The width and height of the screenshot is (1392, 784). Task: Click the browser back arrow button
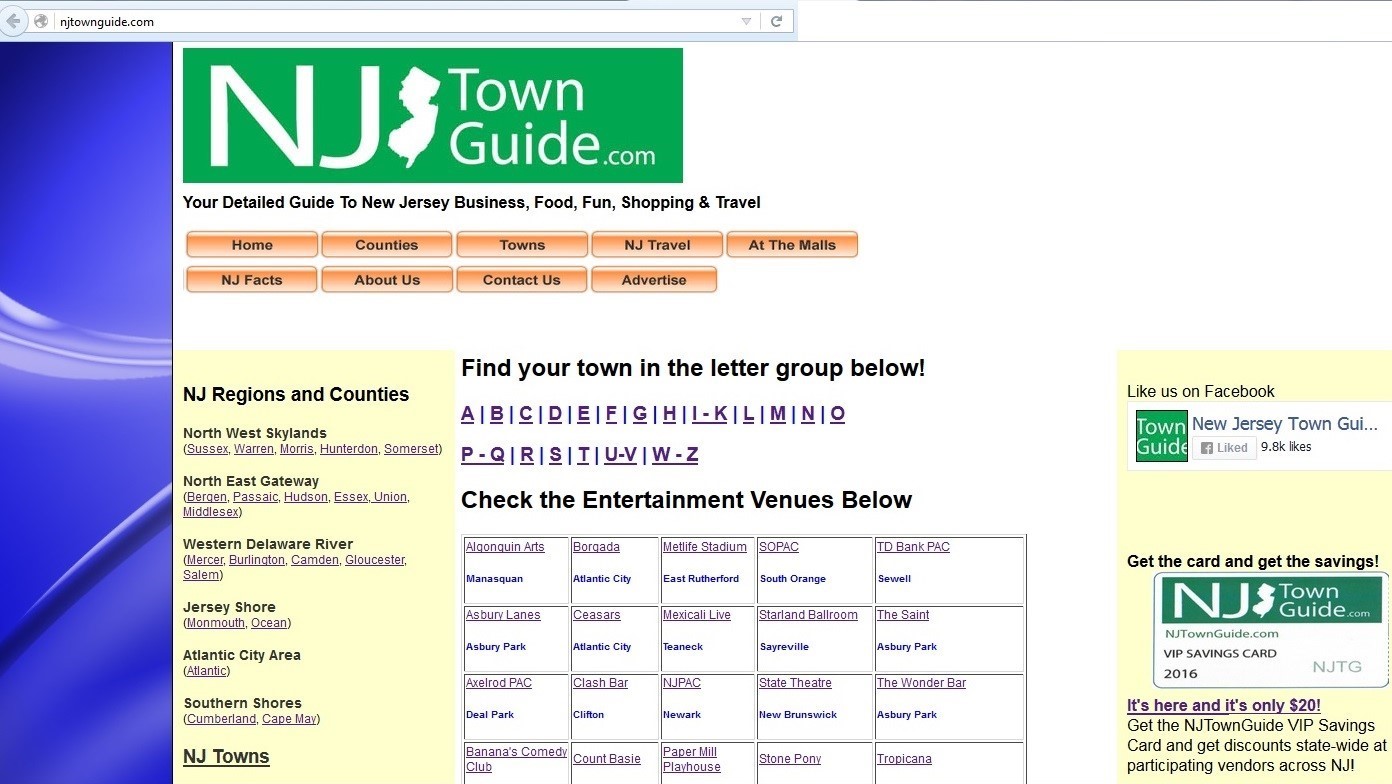coord(12,21)
